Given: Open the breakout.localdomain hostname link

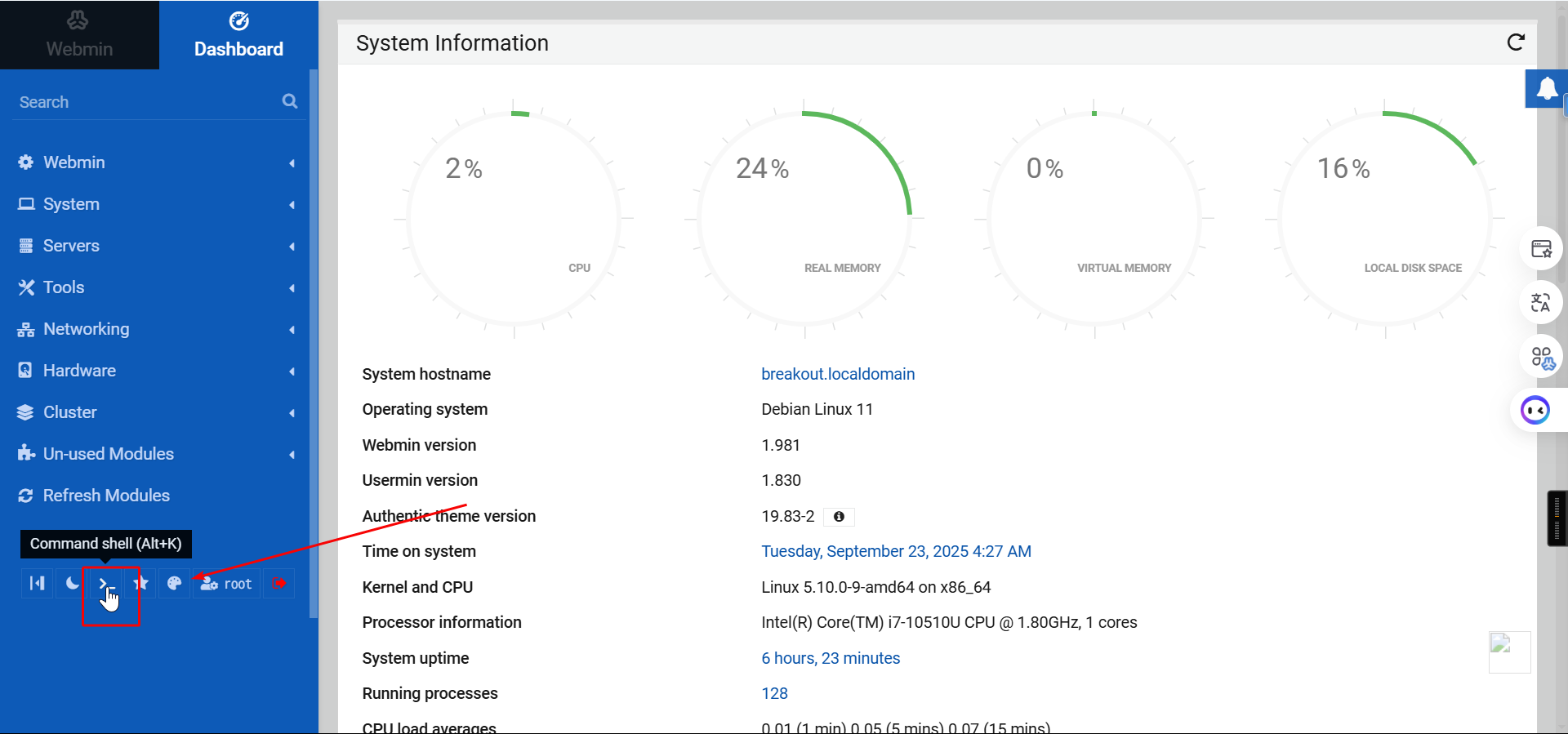Looking at the screenshot, I should point(838,374).
